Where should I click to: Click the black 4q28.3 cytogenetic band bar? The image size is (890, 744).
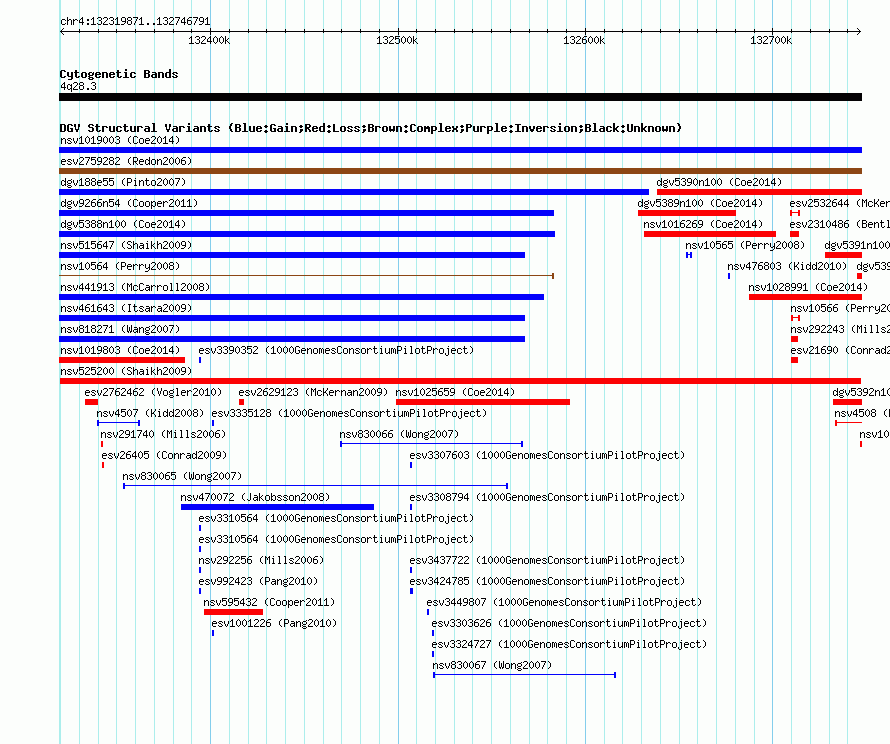click(460, 97)
